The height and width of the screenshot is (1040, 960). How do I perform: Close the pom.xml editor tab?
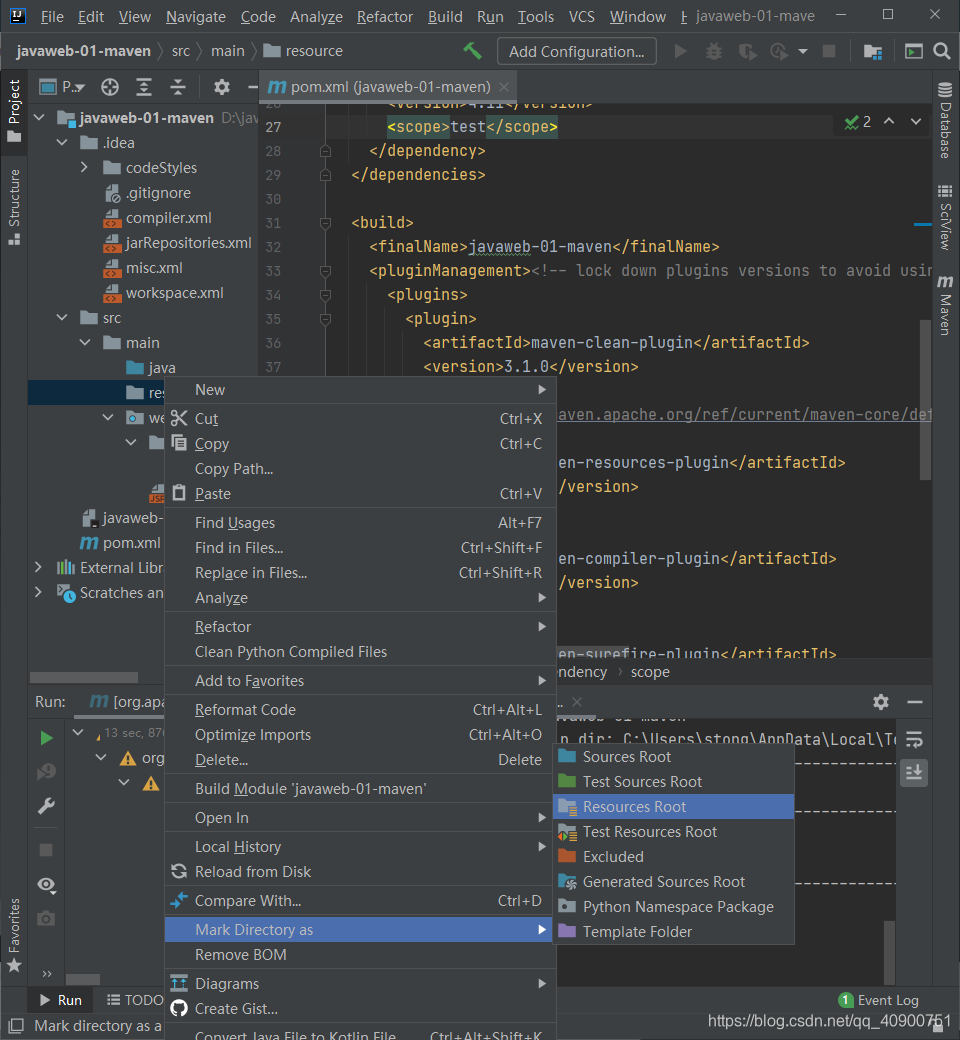504,87
